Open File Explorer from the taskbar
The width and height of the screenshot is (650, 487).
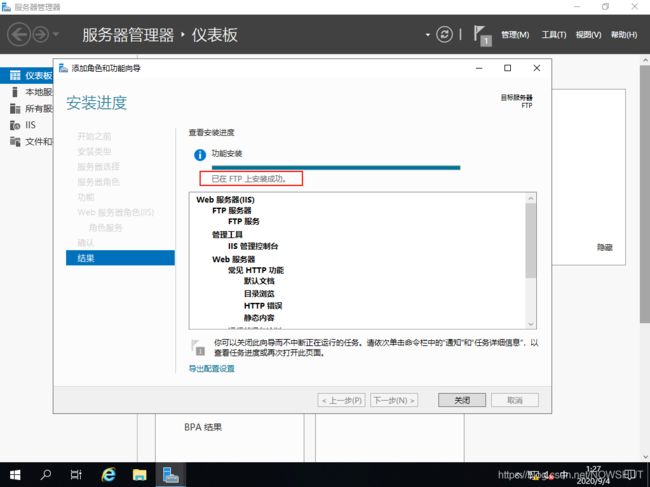click(x=139, y=475)
